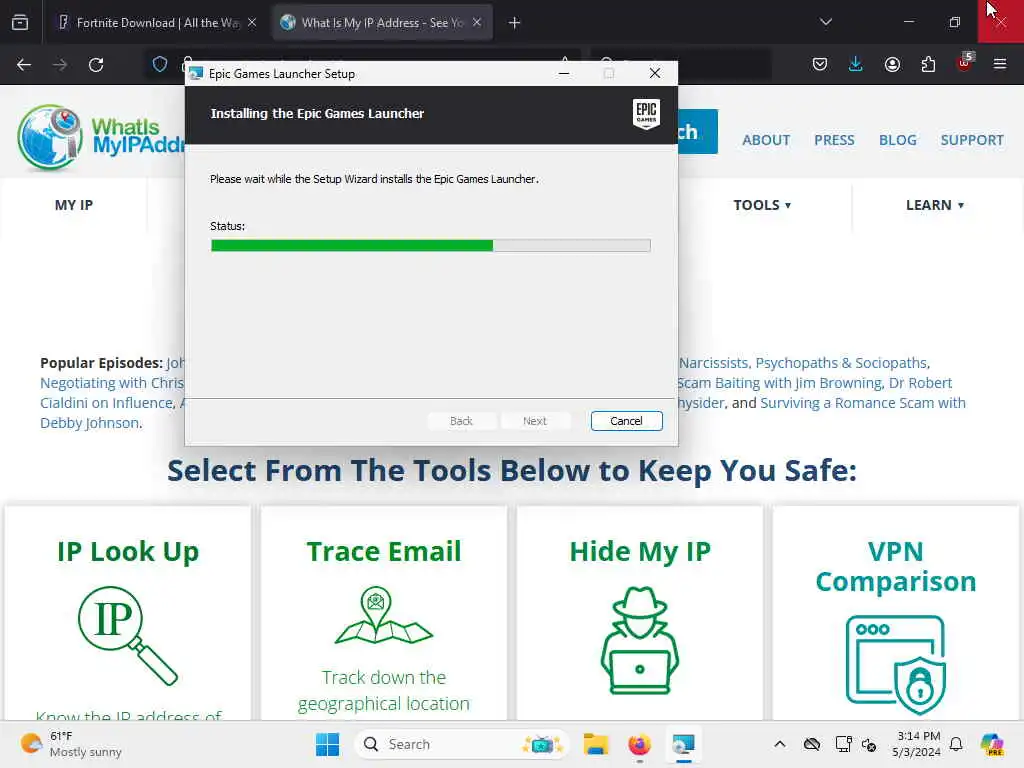
Task: Open the Trace Email tool heading
Action: [384, 552]
